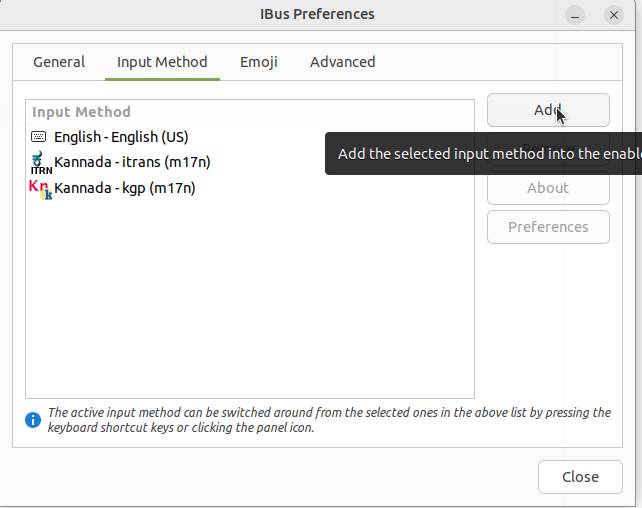Select English - English (US) row

pos(250,137)
